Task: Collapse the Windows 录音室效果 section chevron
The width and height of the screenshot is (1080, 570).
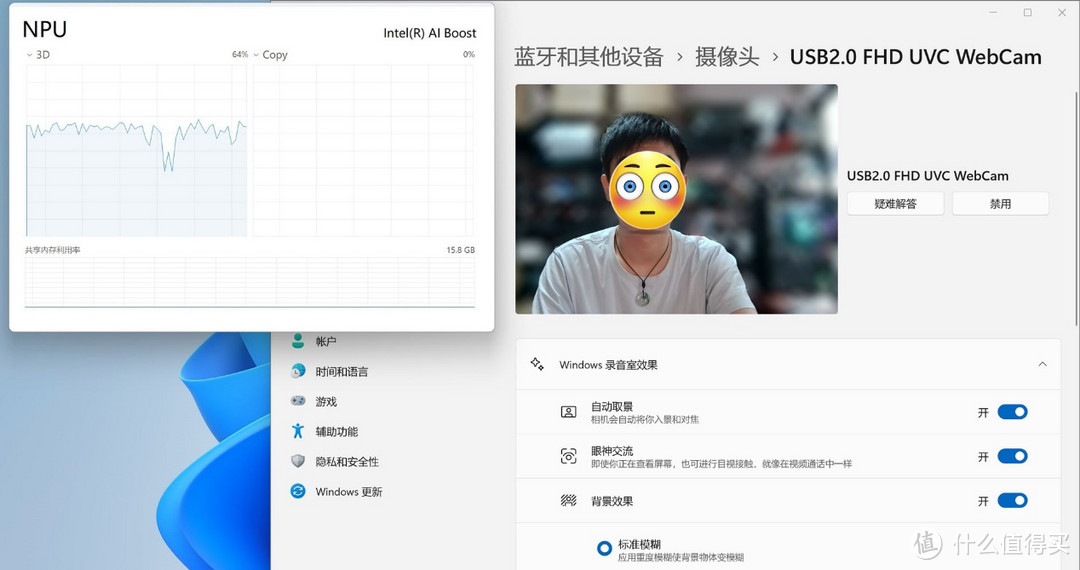Action: (x=1042, y=364)
